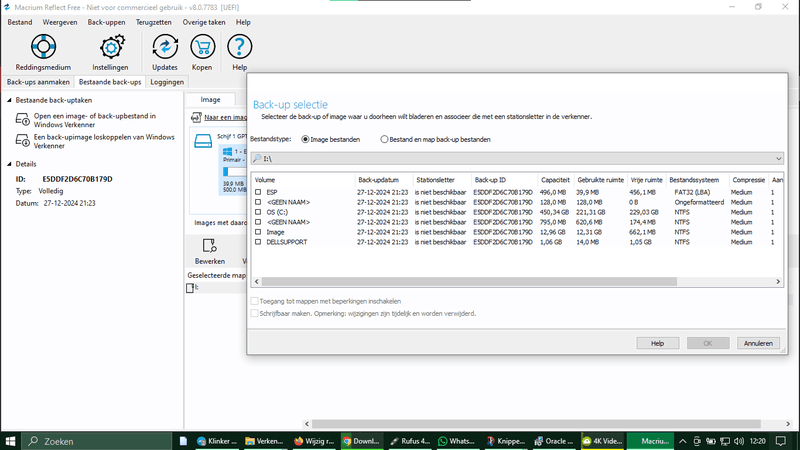This screenshot has width=800, height=450.
Task: Open Firefox 'Wijzig' taskbar item
Action: click(x=314, y=441)
